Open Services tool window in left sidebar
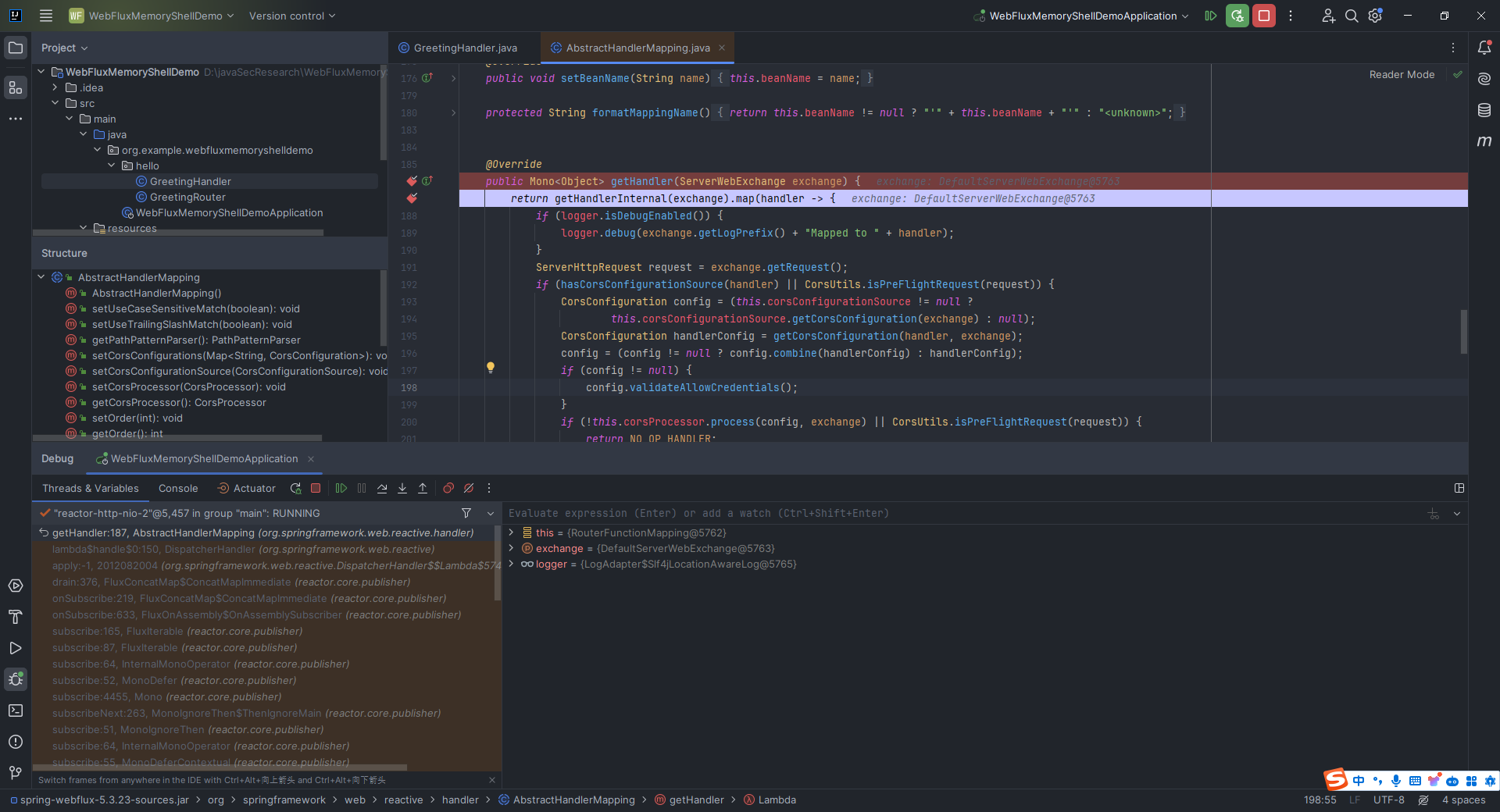The width and height of the screenshot is (1500, 812). (16, 586)
